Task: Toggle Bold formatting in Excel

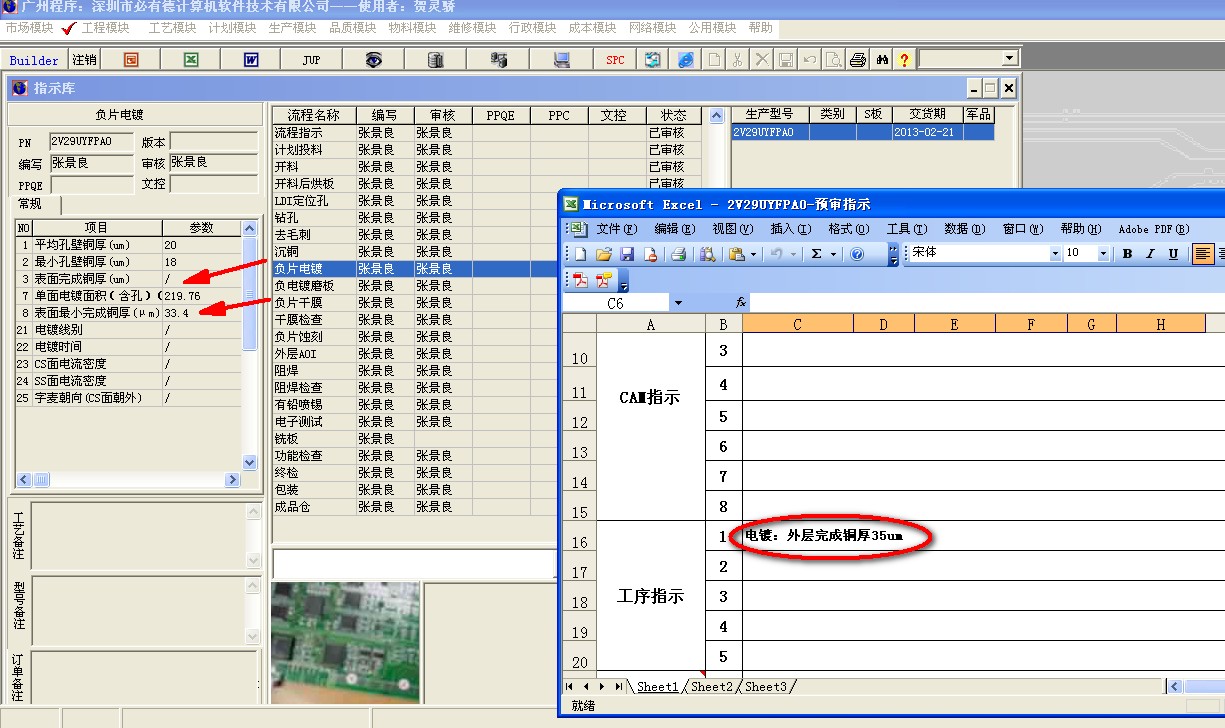Action: pos(1127,254)
